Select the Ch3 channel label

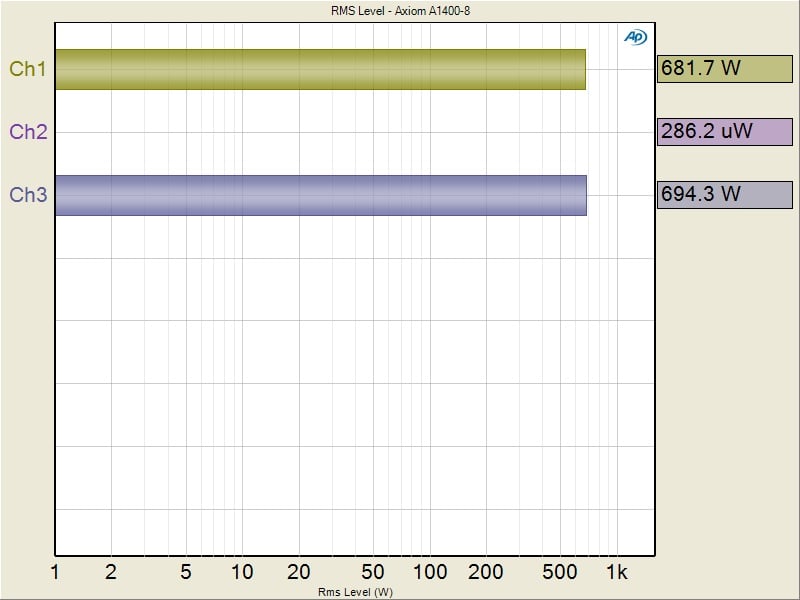tap(28, 195)
